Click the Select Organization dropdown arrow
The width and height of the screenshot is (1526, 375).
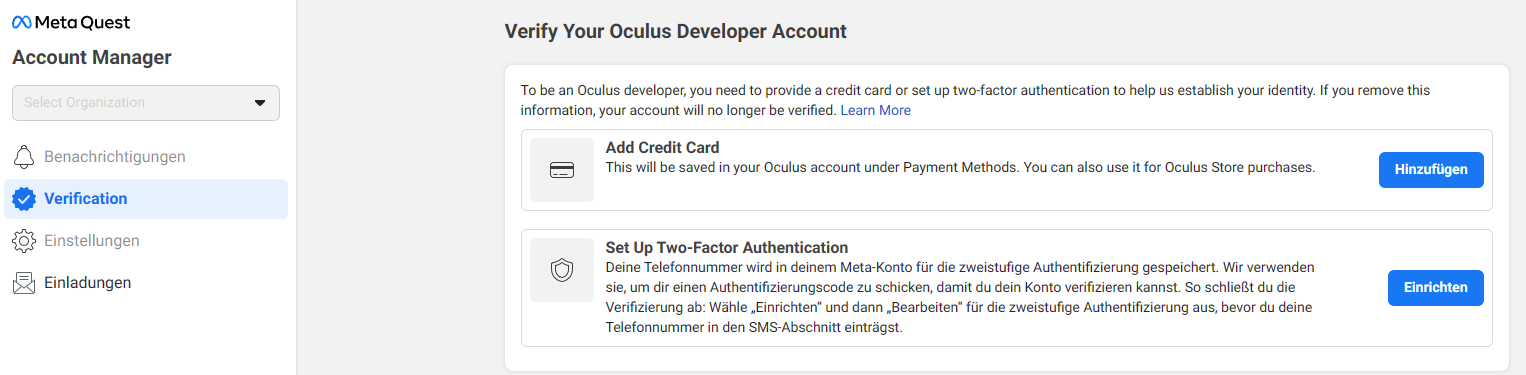[x=260, y=103]
